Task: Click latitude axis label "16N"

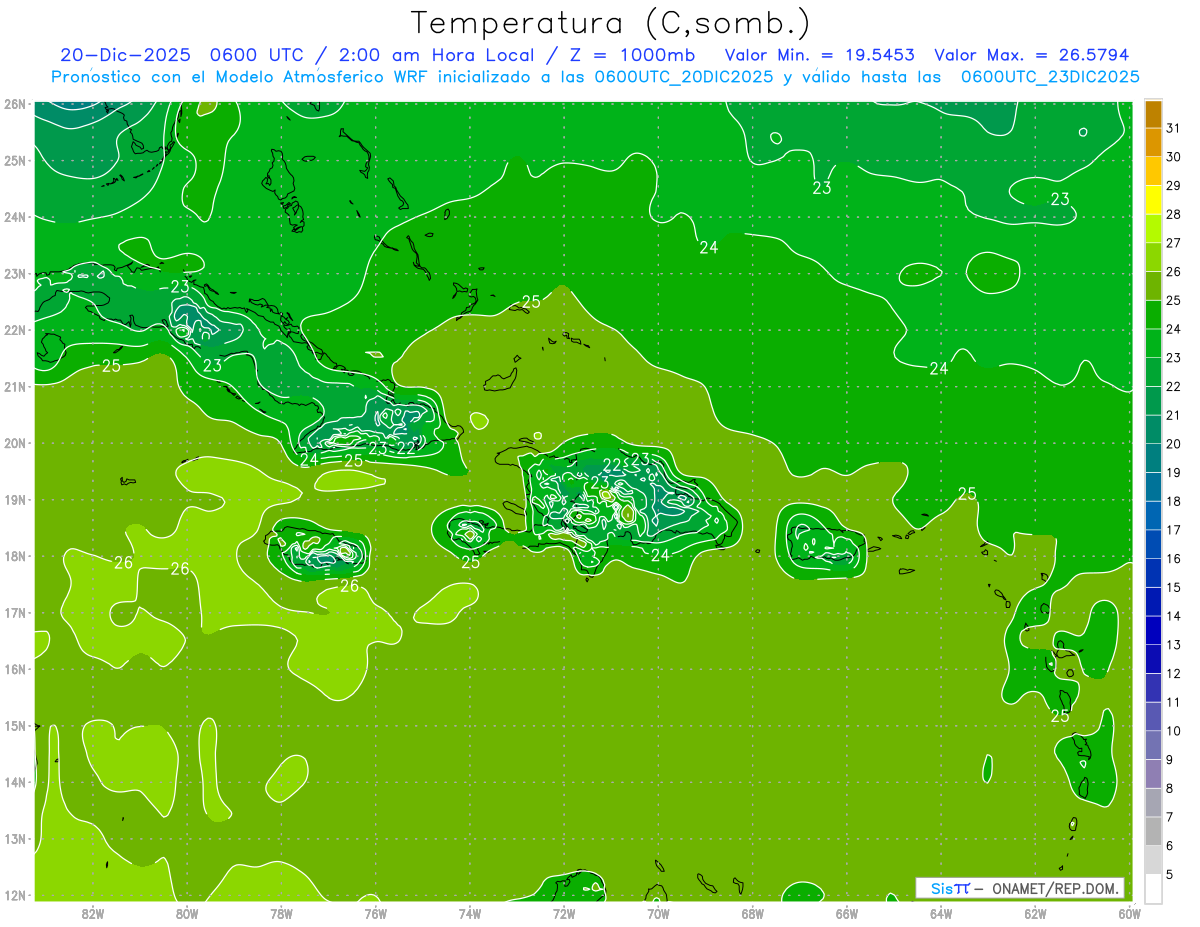Action: click(x=14, y=669)
